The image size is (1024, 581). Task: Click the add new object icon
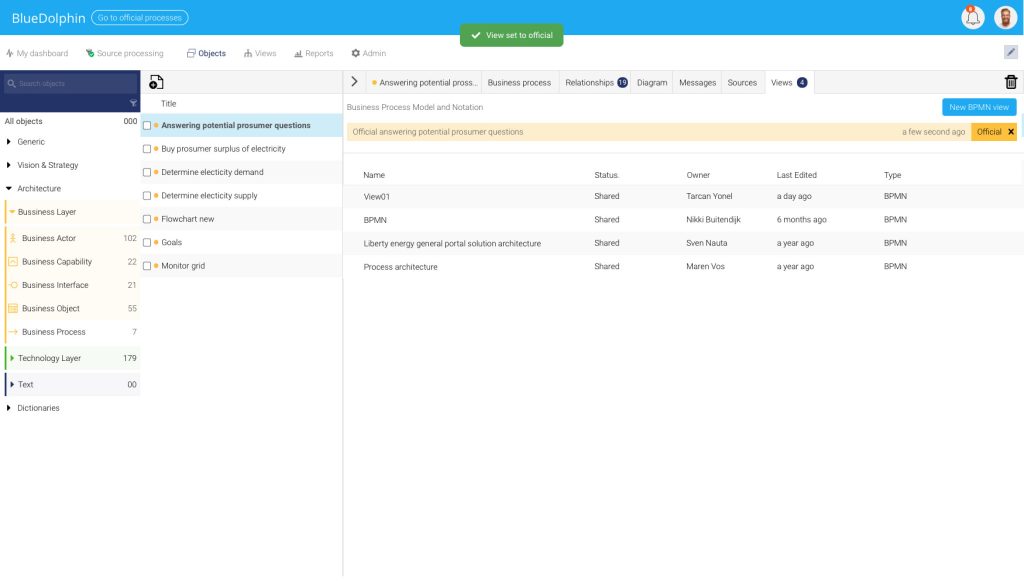click(156, 82)
